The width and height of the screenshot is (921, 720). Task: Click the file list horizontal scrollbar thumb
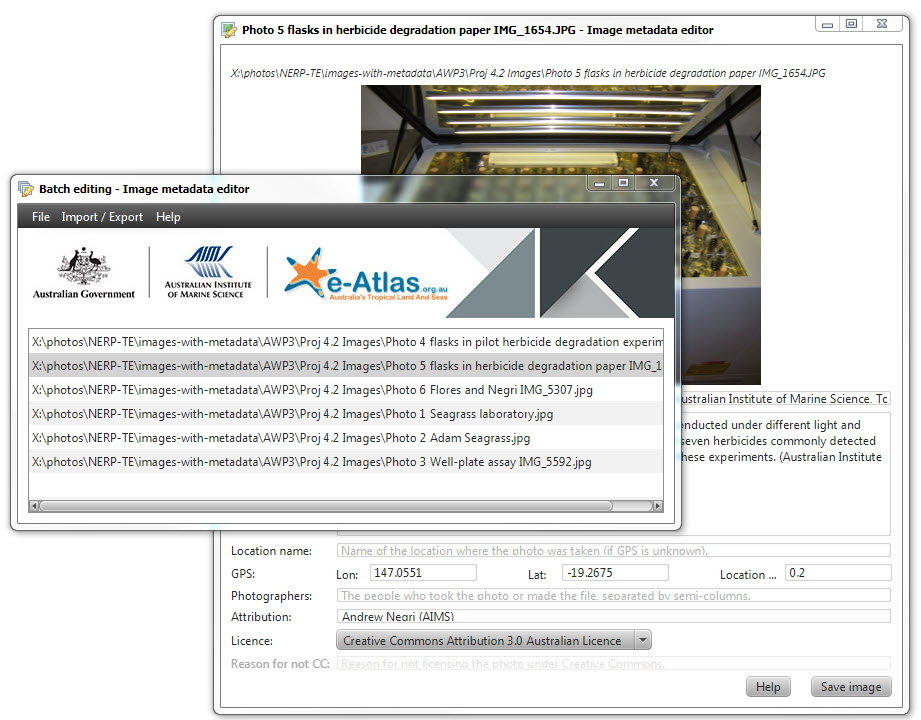pyautogui.click(x=326, y=506)
